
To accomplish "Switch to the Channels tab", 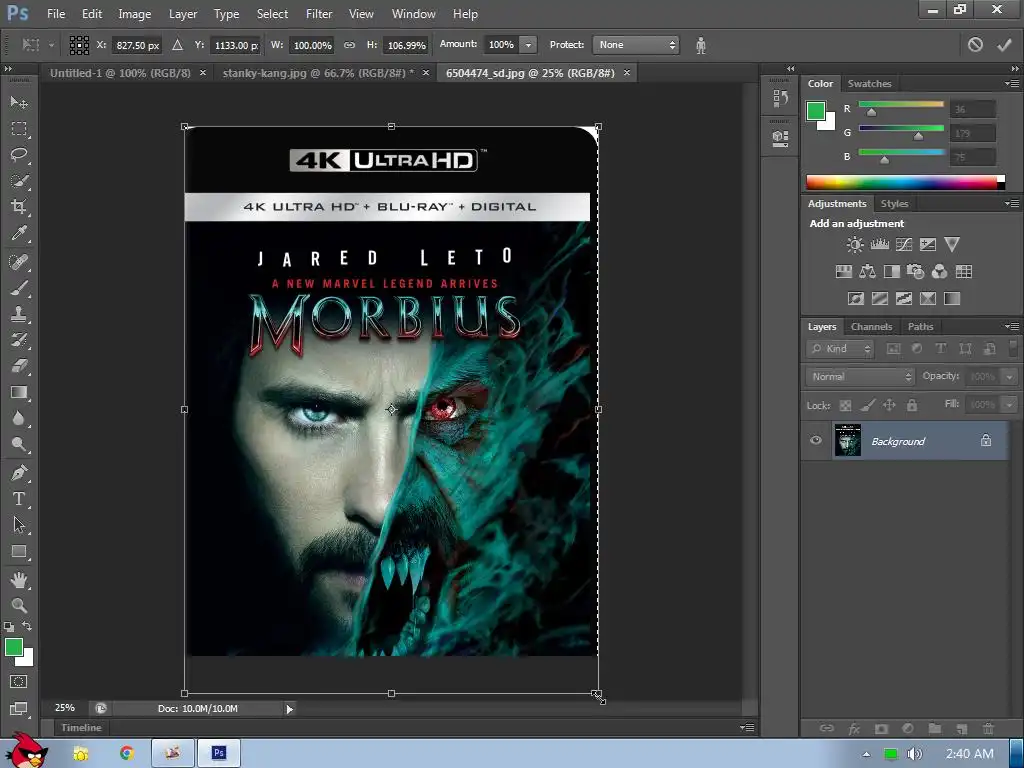I will (871, 327).
